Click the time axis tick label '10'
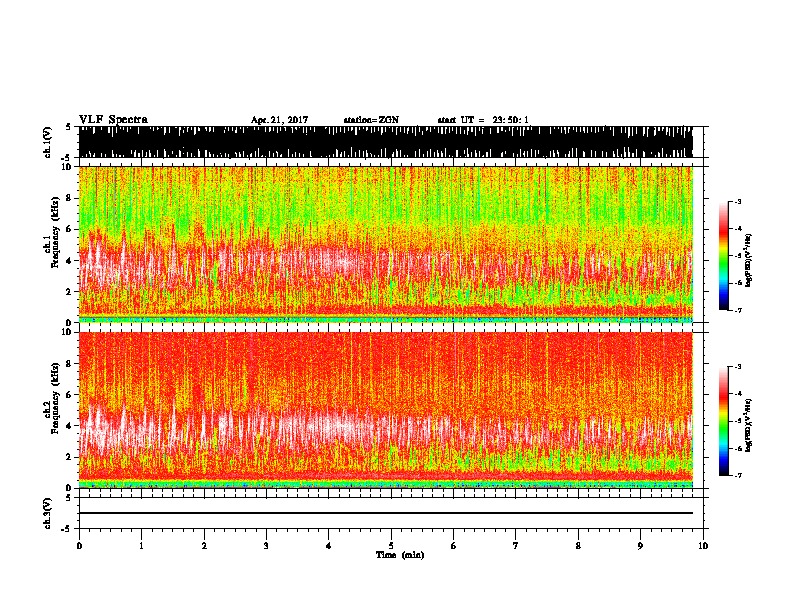The height and width of the screenshot is (612, 792). [703, 546]
